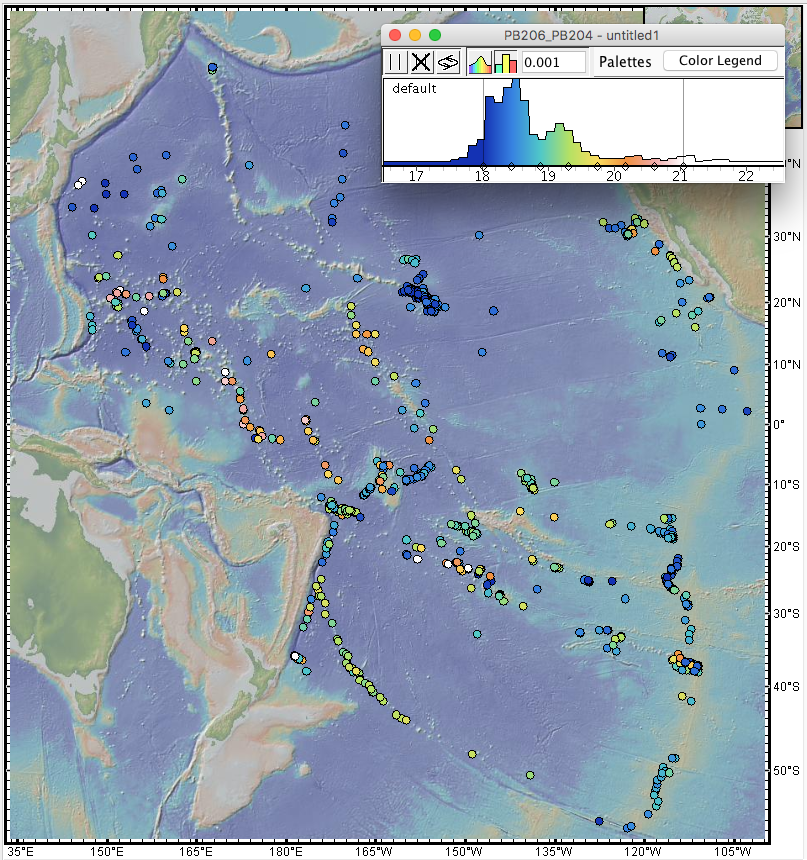Click the southernmost dark blue point near 125°W
807x860 pixels.
[x=599, y=821]
